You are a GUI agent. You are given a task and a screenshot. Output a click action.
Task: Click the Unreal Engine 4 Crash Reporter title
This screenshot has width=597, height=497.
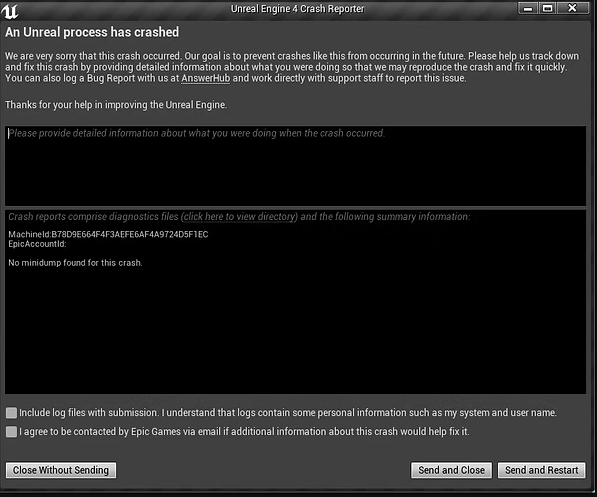coord(297,9)
